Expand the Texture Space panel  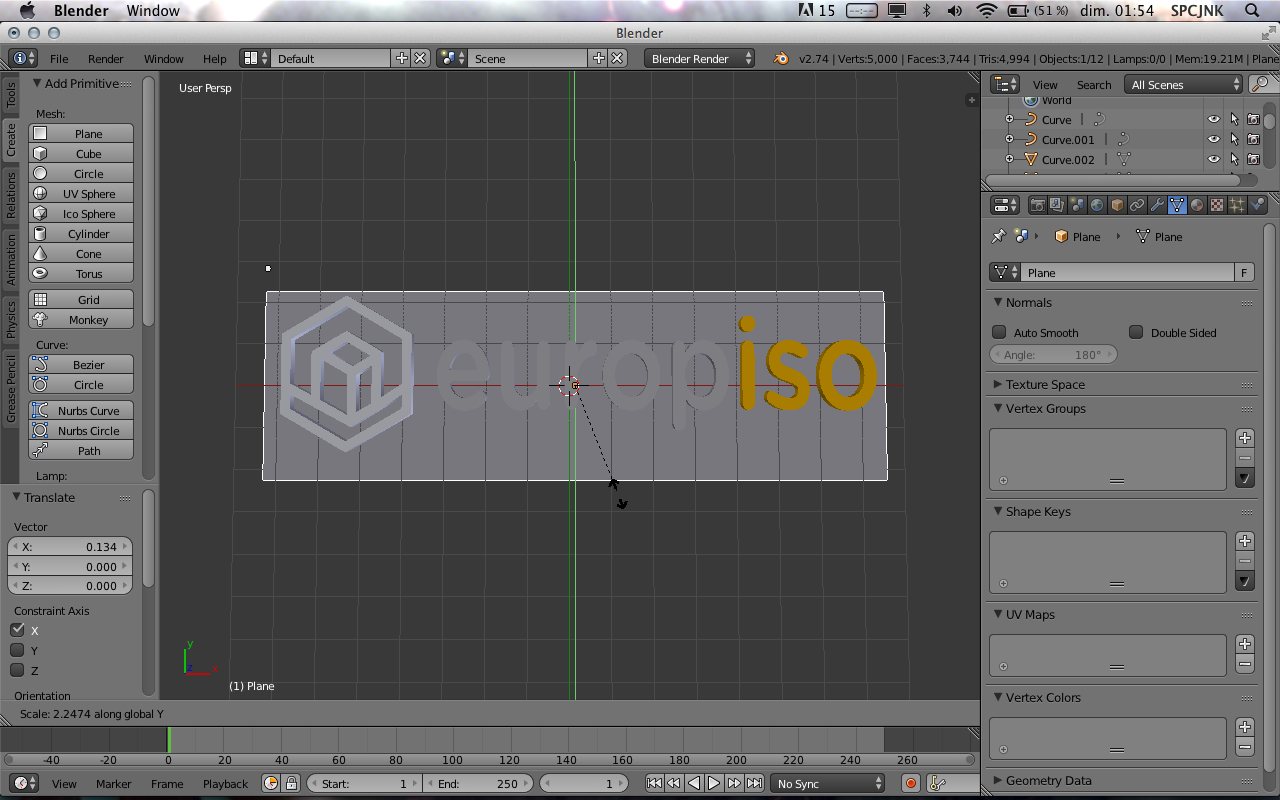coord(1045,385)
